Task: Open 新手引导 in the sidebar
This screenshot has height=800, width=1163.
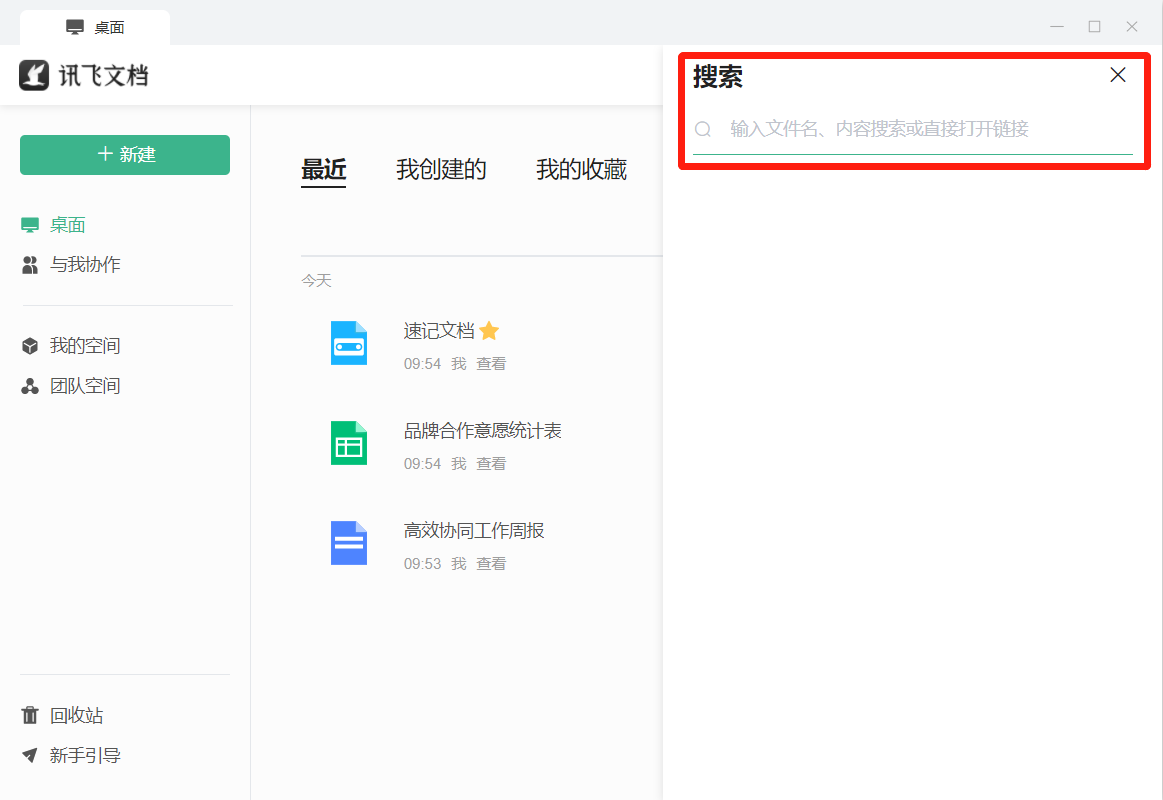Action: pos(85,756)
